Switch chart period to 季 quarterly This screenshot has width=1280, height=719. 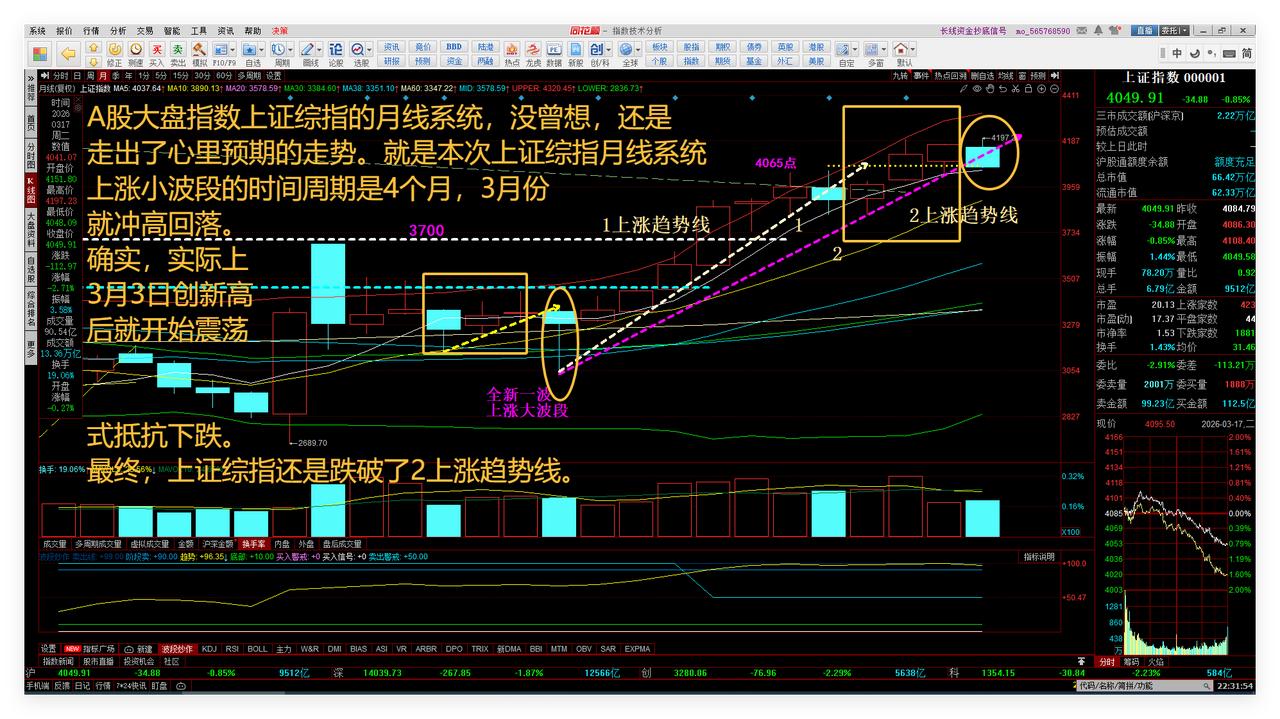coord(116,76)
